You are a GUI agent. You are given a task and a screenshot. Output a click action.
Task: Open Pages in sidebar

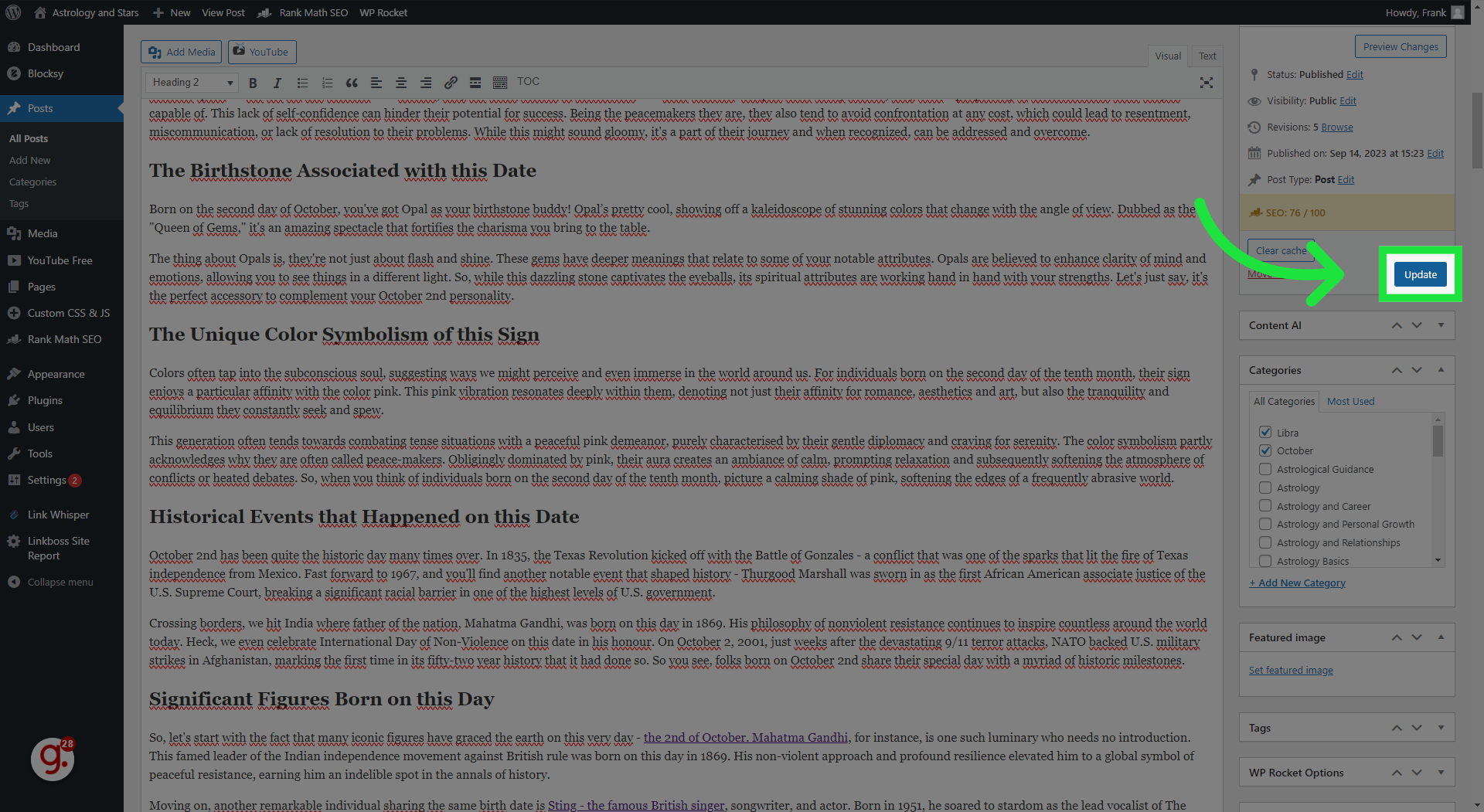(x=42, y=287)
